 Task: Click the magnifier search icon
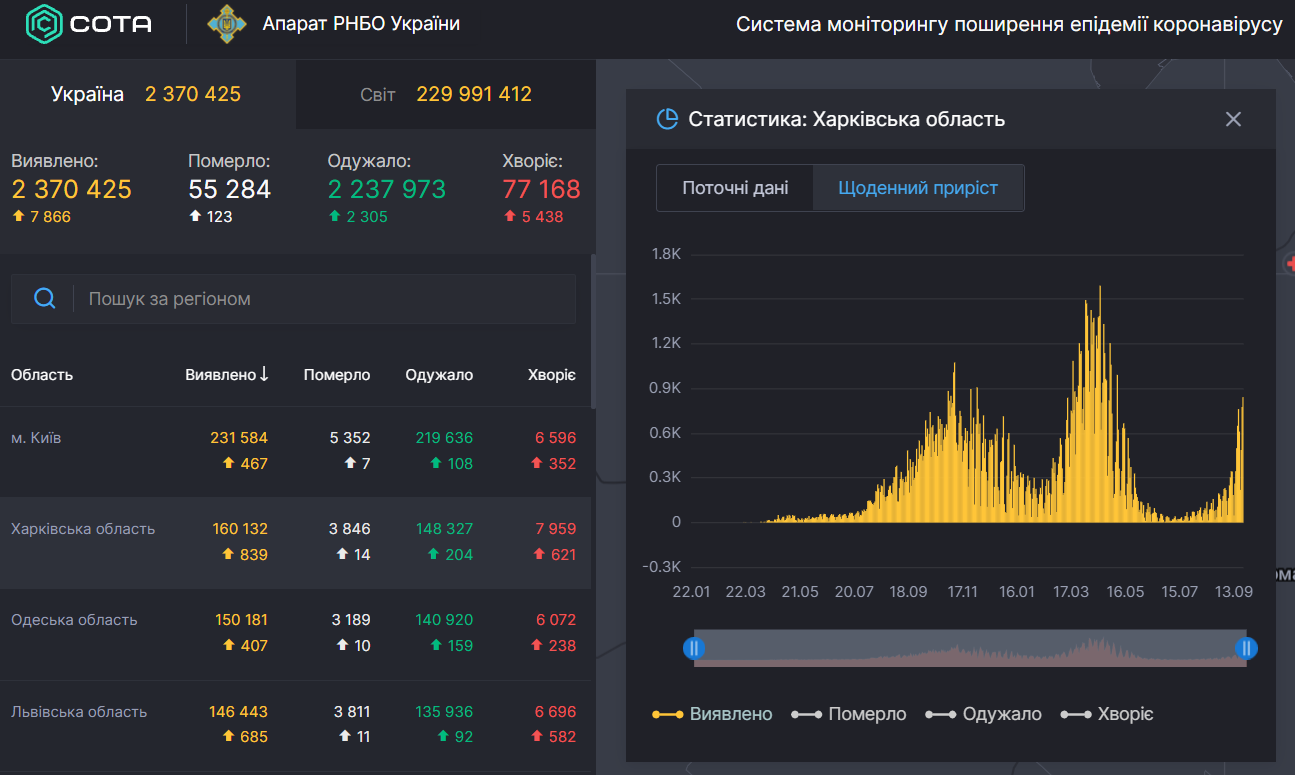(x=44, y=298)
